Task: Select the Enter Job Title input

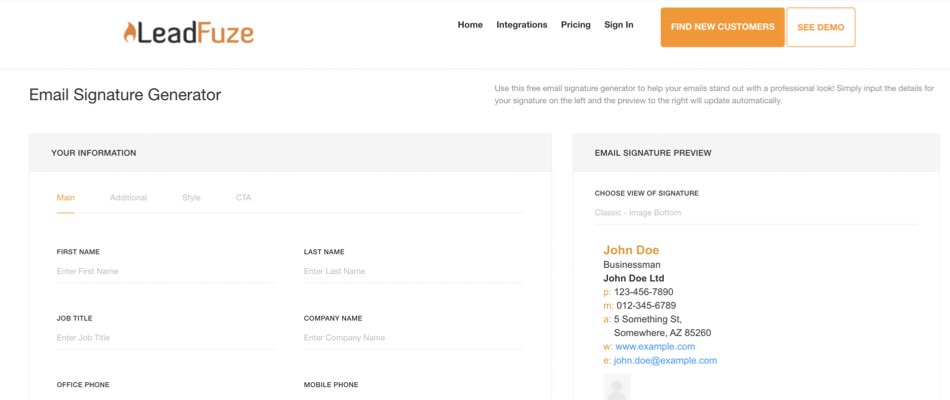Action: click(x=165, y=338)
